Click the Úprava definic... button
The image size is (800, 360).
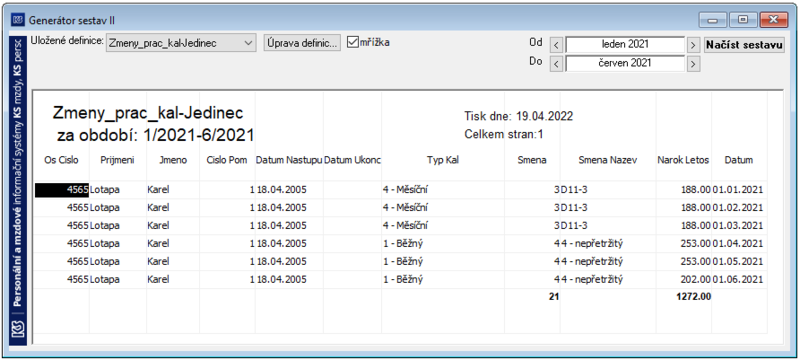[302, 43]
